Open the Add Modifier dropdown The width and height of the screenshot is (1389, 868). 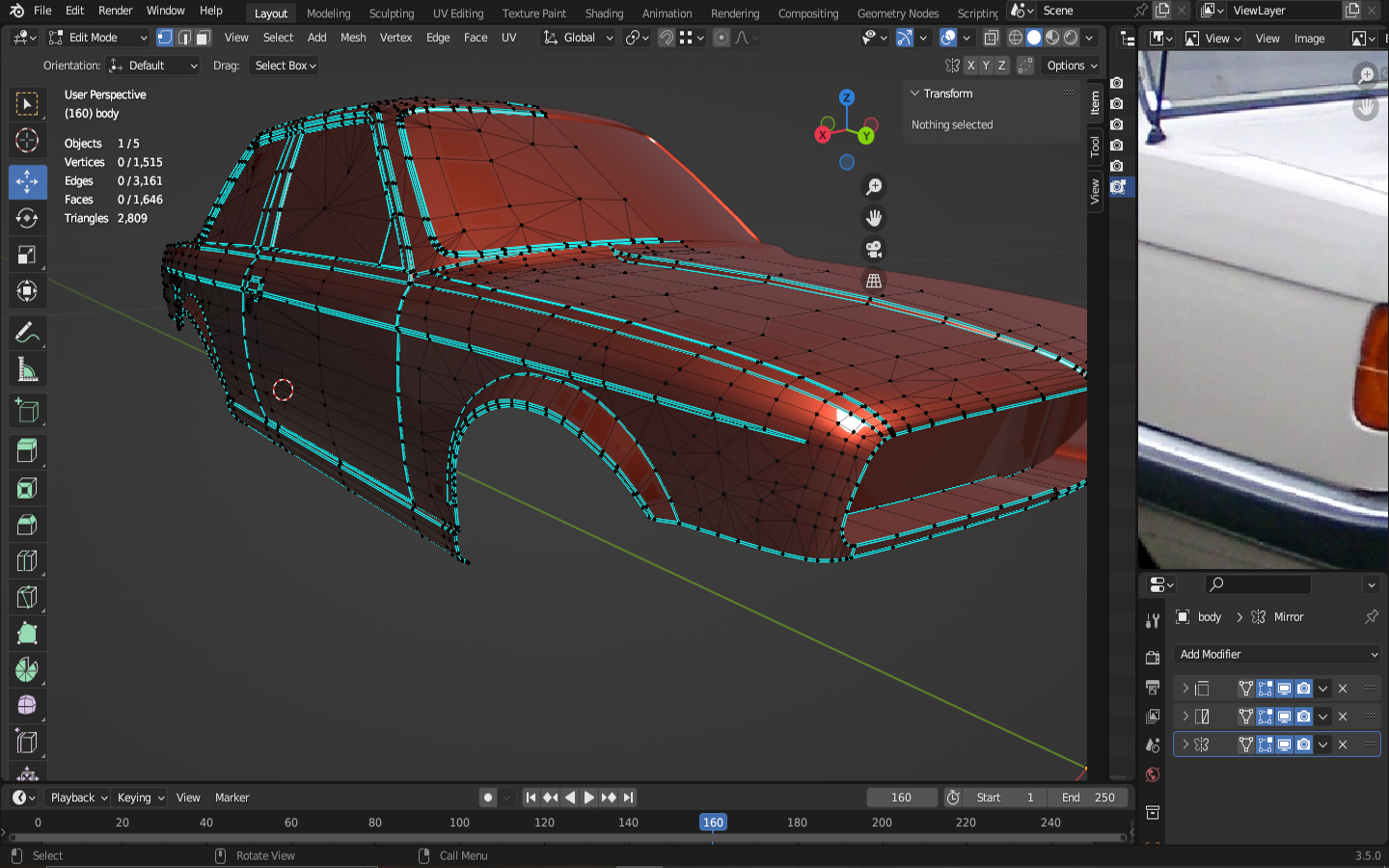tap(1277, 654)
